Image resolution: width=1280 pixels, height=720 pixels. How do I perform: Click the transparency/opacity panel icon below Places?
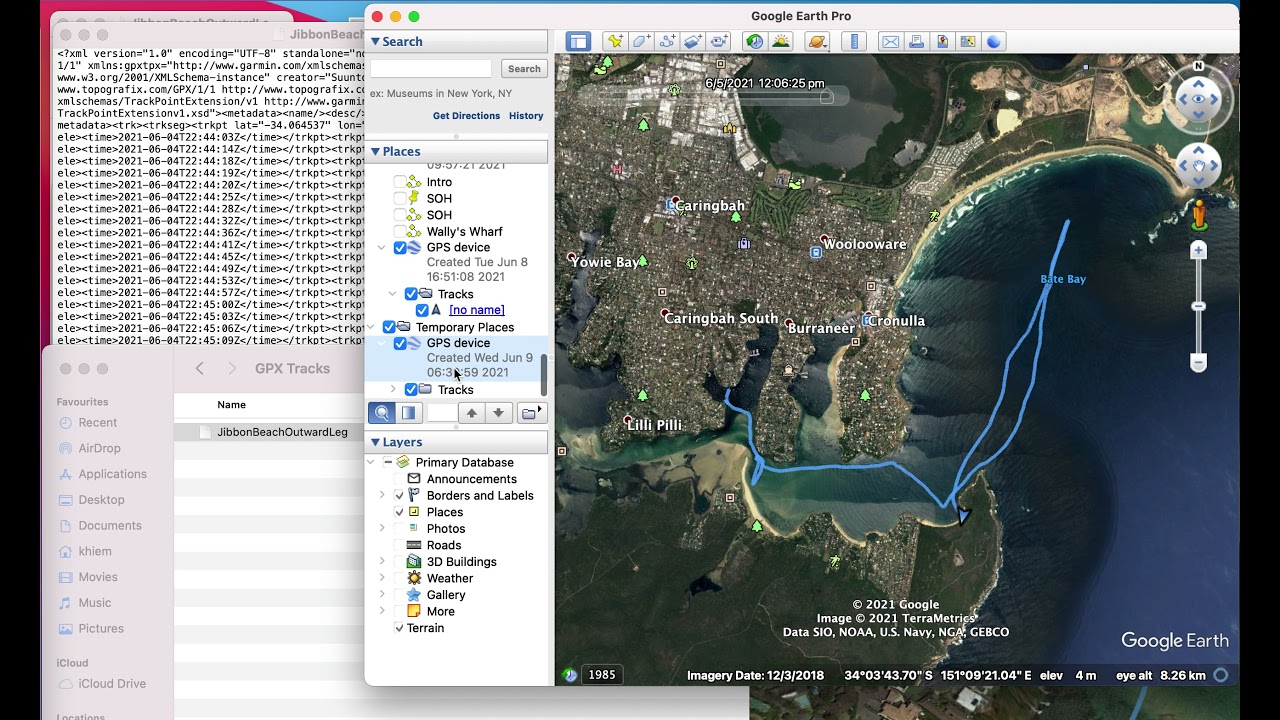408,413
